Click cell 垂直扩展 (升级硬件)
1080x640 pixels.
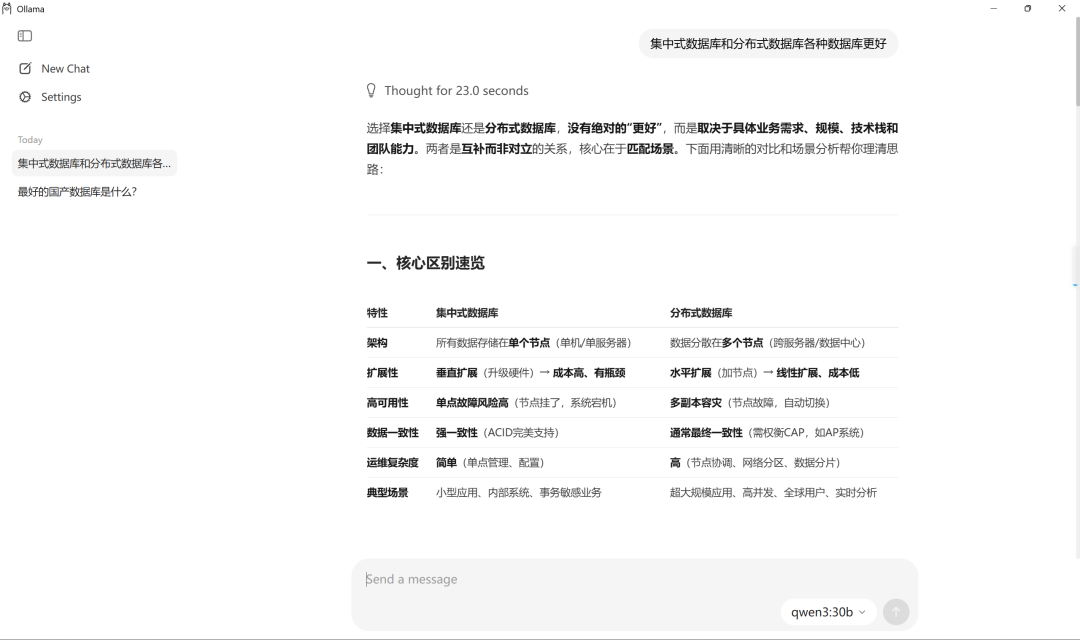click(x=530, y=373)
